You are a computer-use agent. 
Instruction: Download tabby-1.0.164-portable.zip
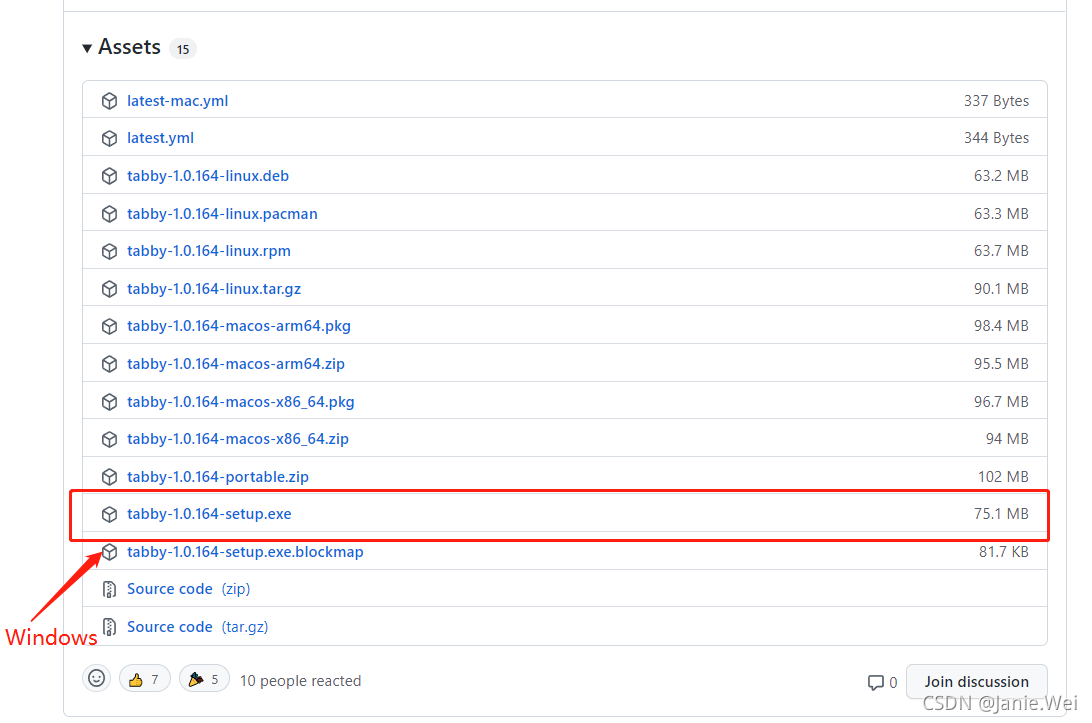click(218, 477)
